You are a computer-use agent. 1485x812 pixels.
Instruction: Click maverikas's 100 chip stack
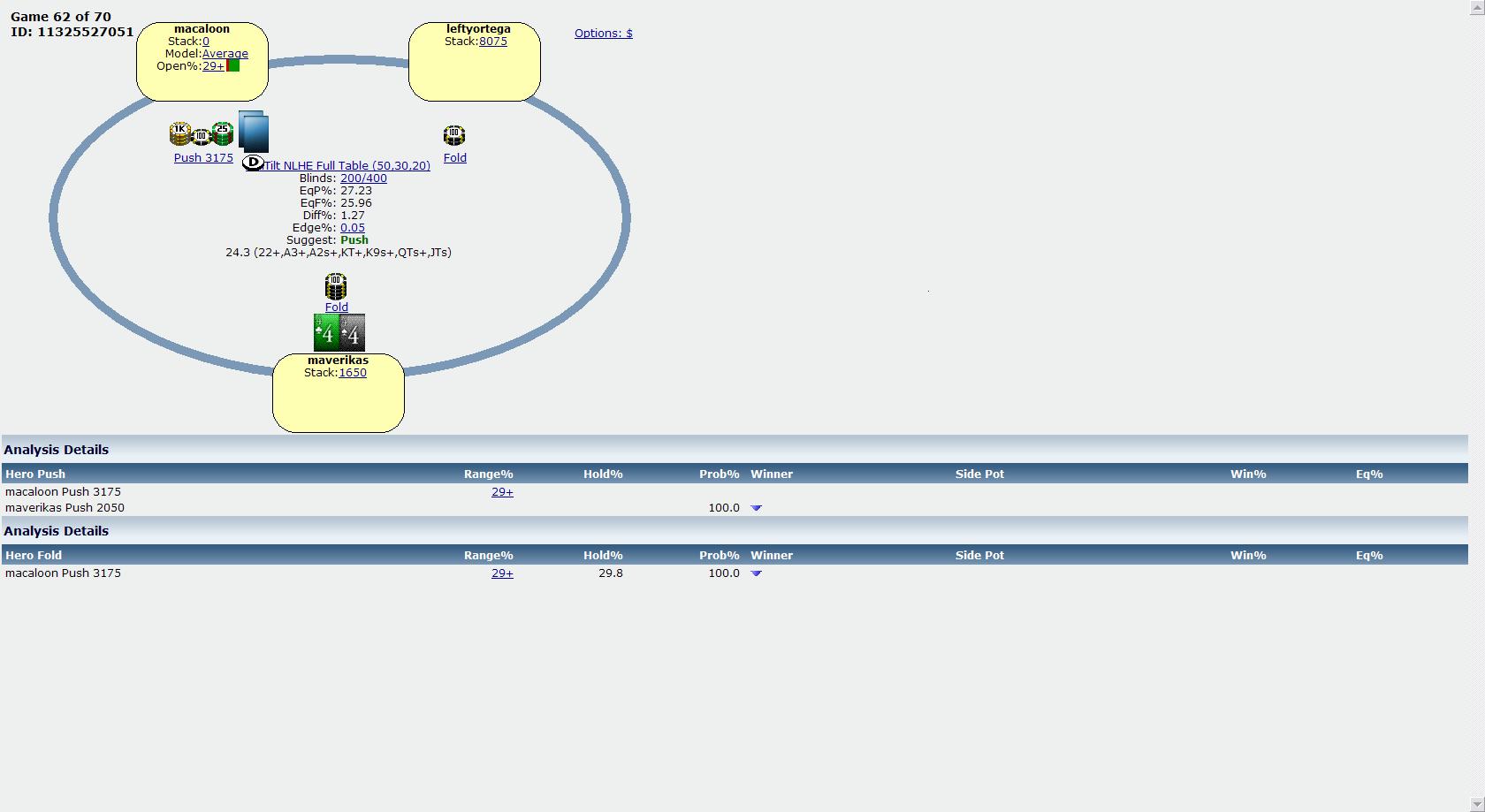pyautogui.click(x=335, y=286)
